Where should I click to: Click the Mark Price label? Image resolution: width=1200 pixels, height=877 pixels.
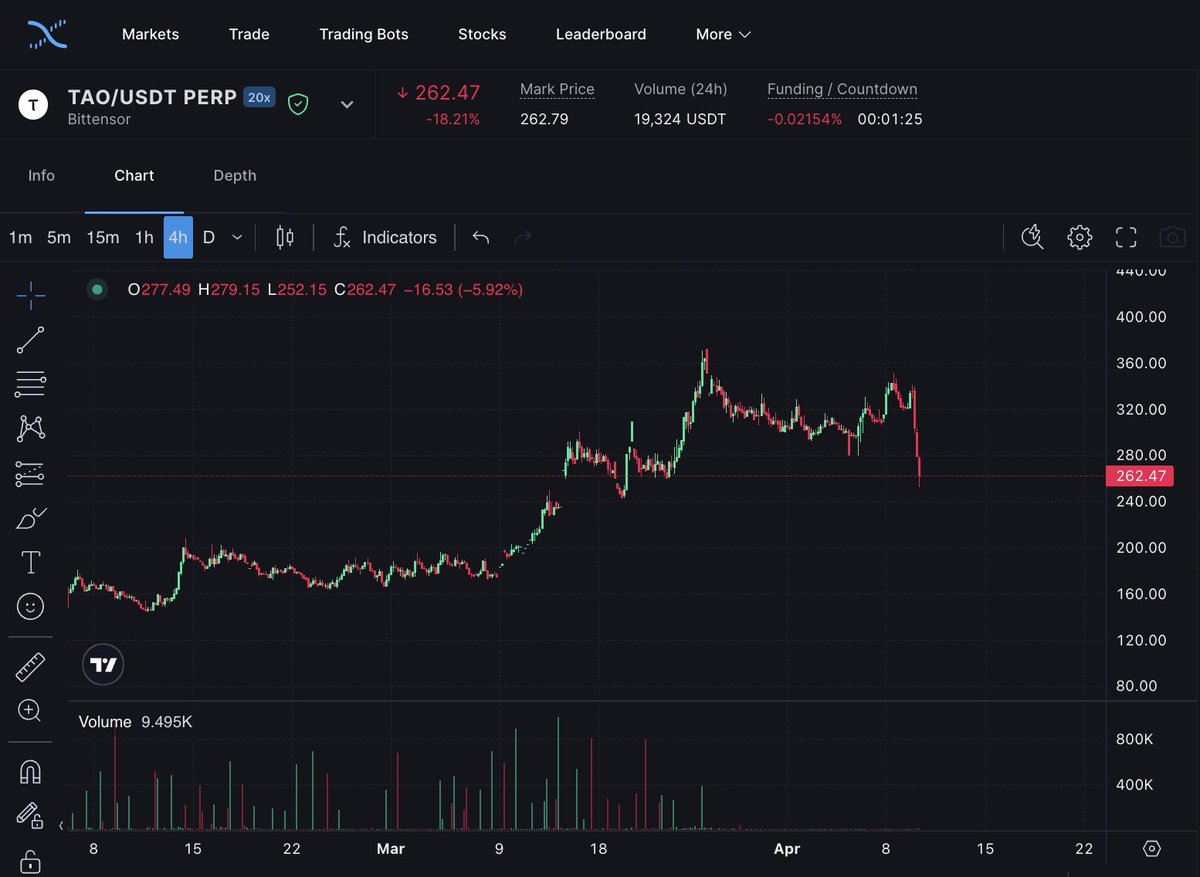[557, 89]
